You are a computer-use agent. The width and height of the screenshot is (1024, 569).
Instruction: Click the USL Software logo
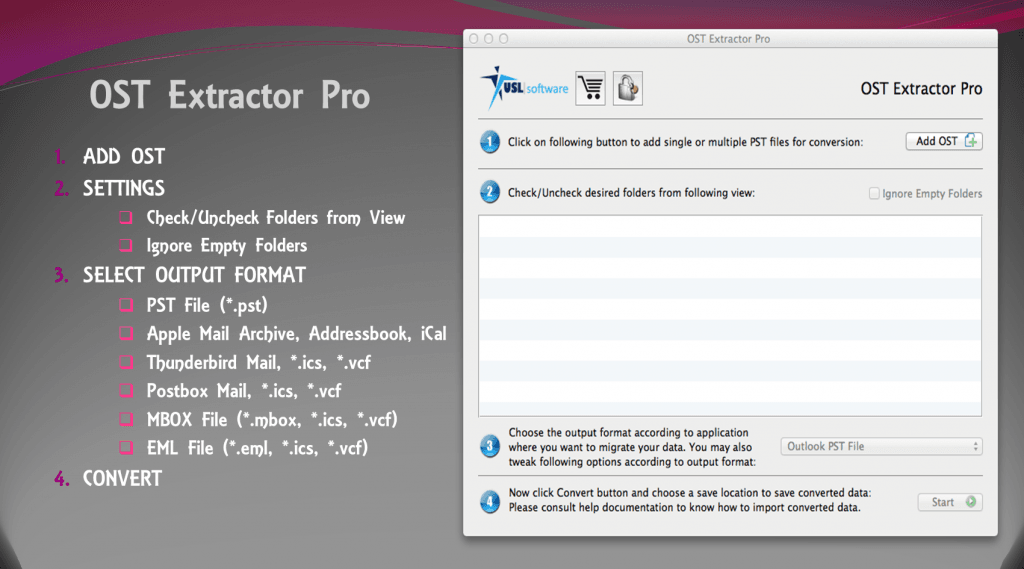click(x=524, y=88)
